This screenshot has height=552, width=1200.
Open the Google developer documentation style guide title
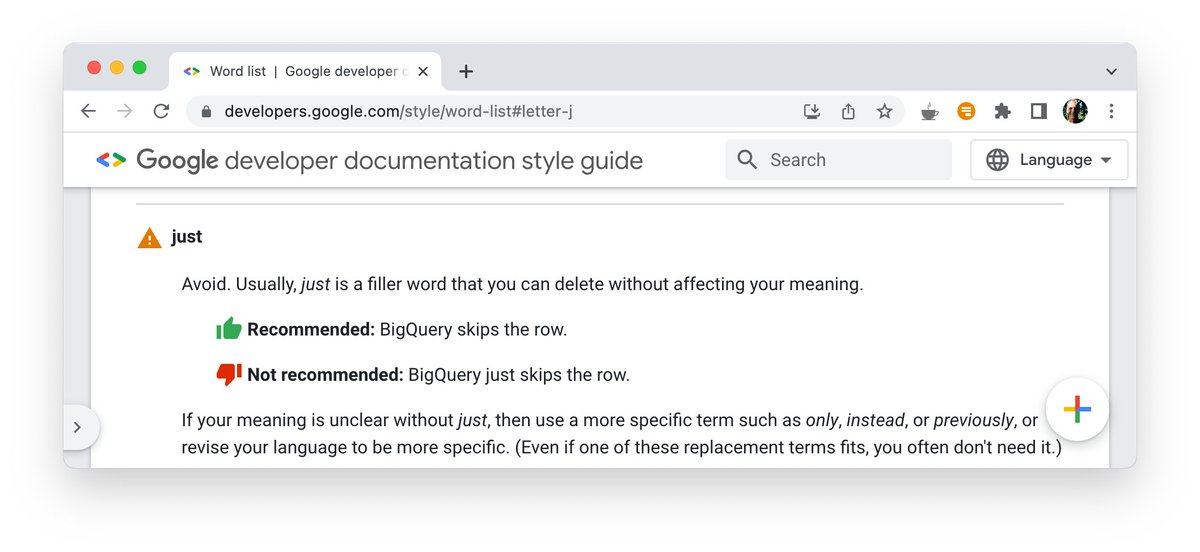(390, 160)
